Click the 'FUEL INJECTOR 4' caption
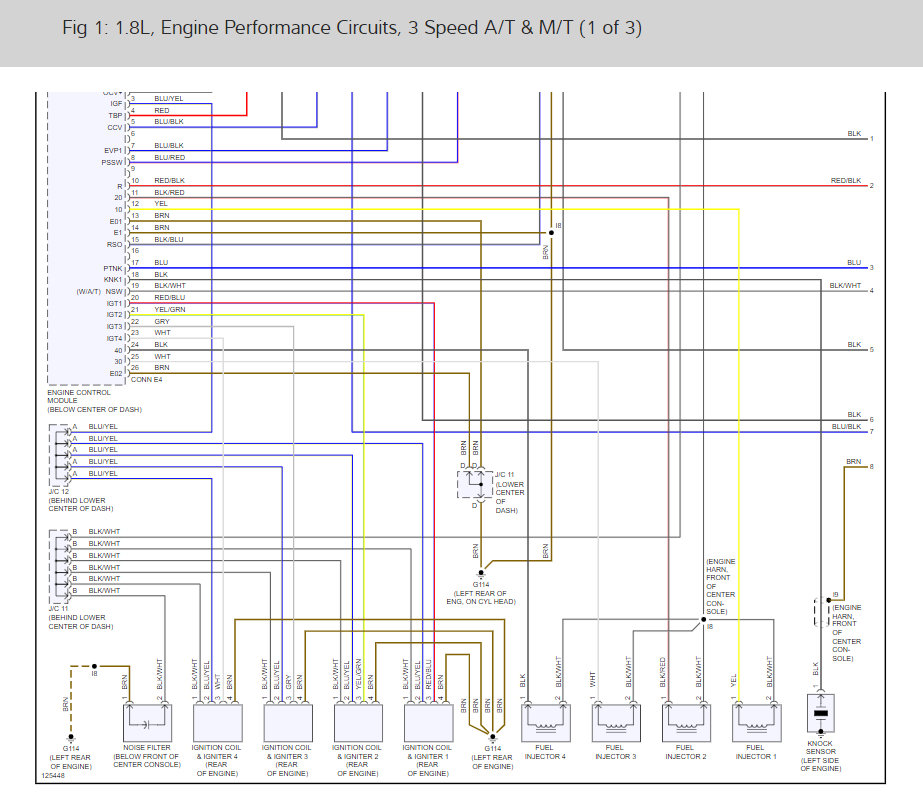This screenshot has width=923, height=807. coord(545,752)
